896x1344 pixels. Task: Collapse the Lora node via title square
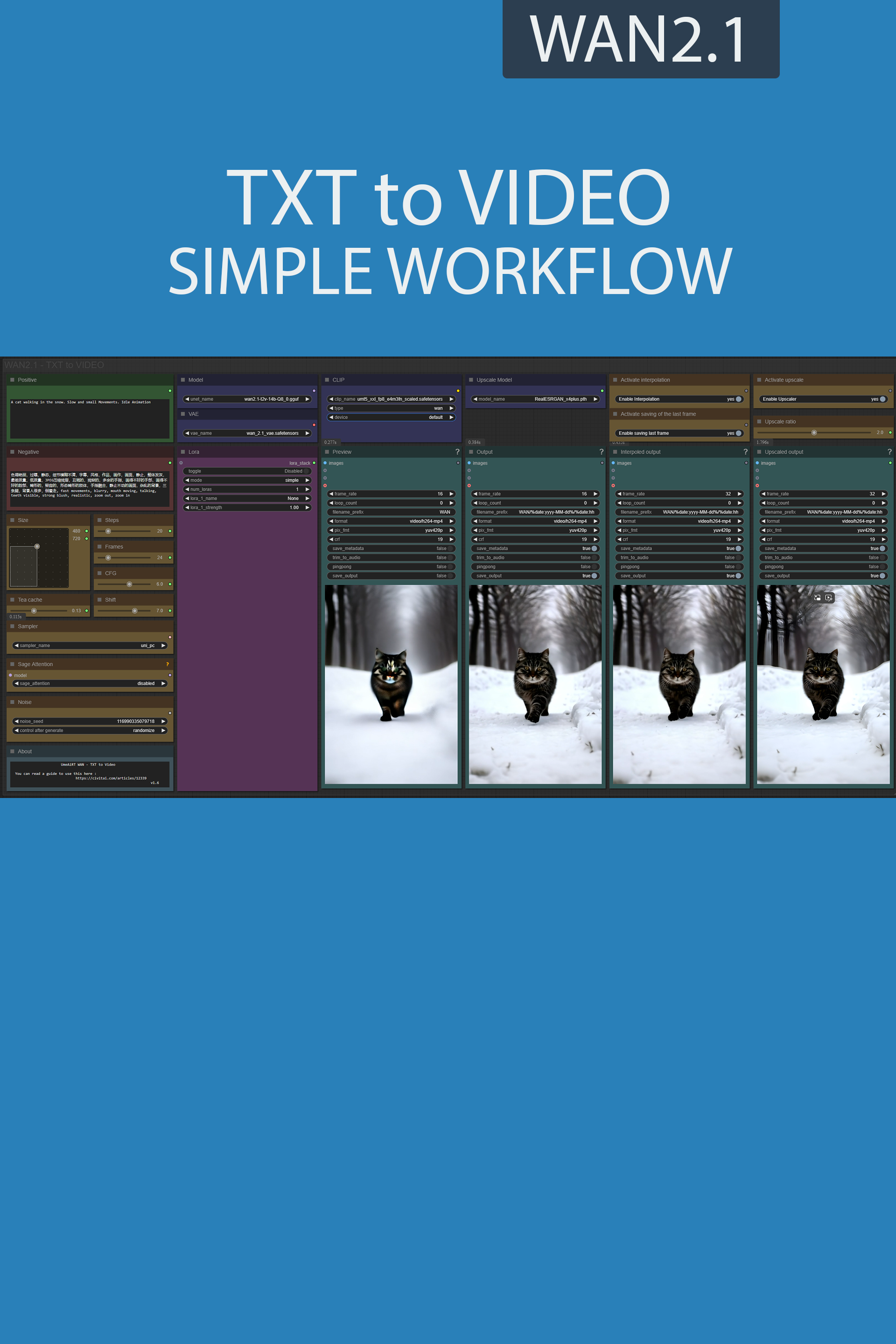tap(183, 452)
